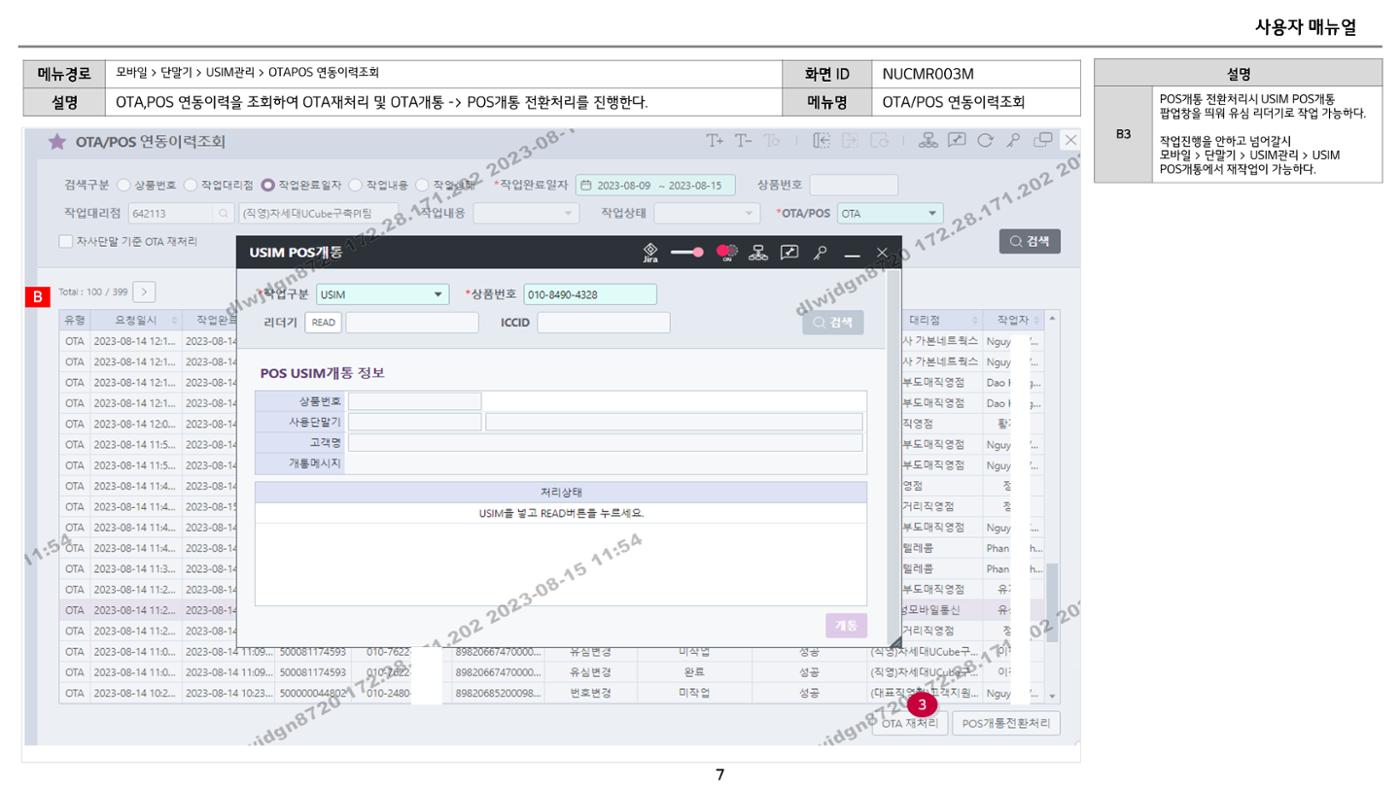
Task: Click the key icon in USIM POS개통 titlebar
Action: click(x=820, y=253)
